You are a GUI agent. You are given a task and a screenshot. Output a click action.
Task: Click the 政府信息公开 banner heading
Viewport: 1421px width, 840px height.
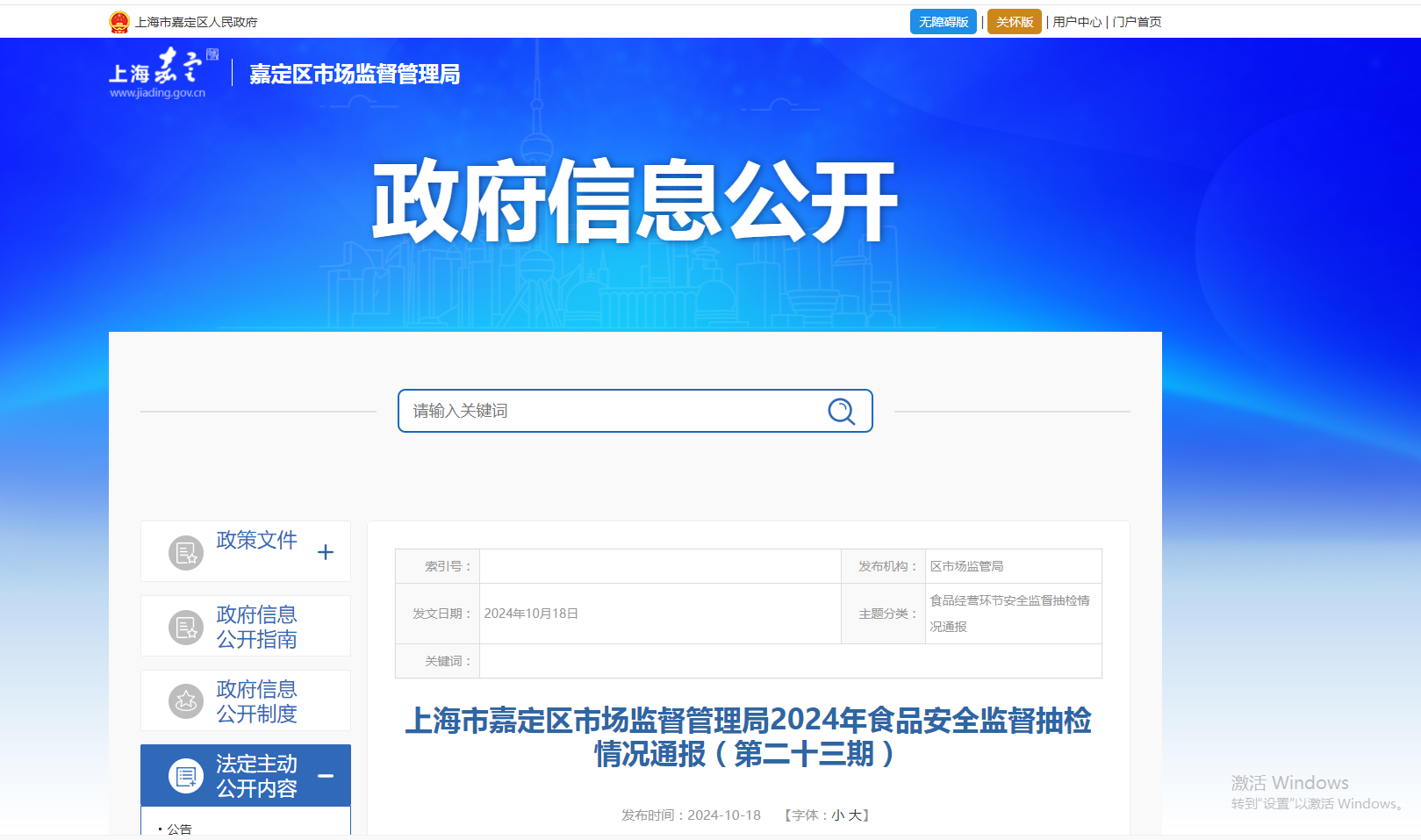(635, 201)
